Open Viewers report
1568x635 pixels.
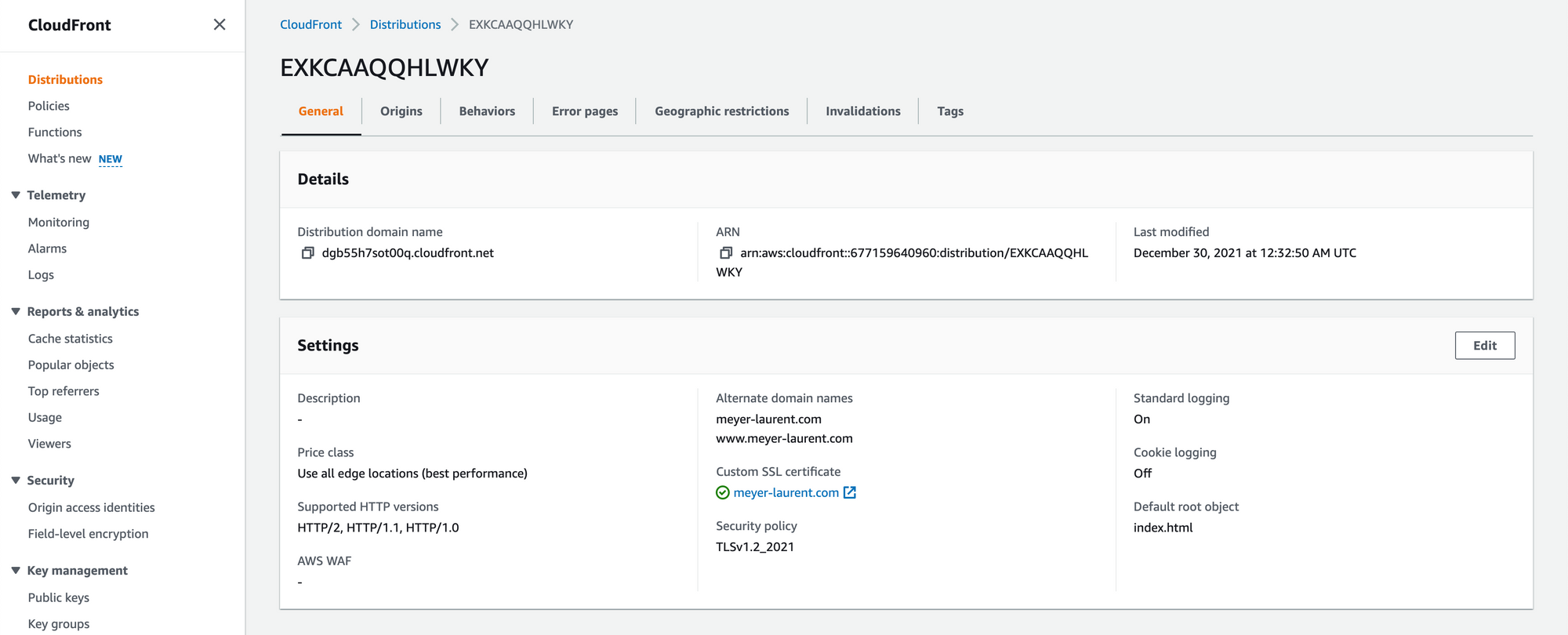coord(49,444)
